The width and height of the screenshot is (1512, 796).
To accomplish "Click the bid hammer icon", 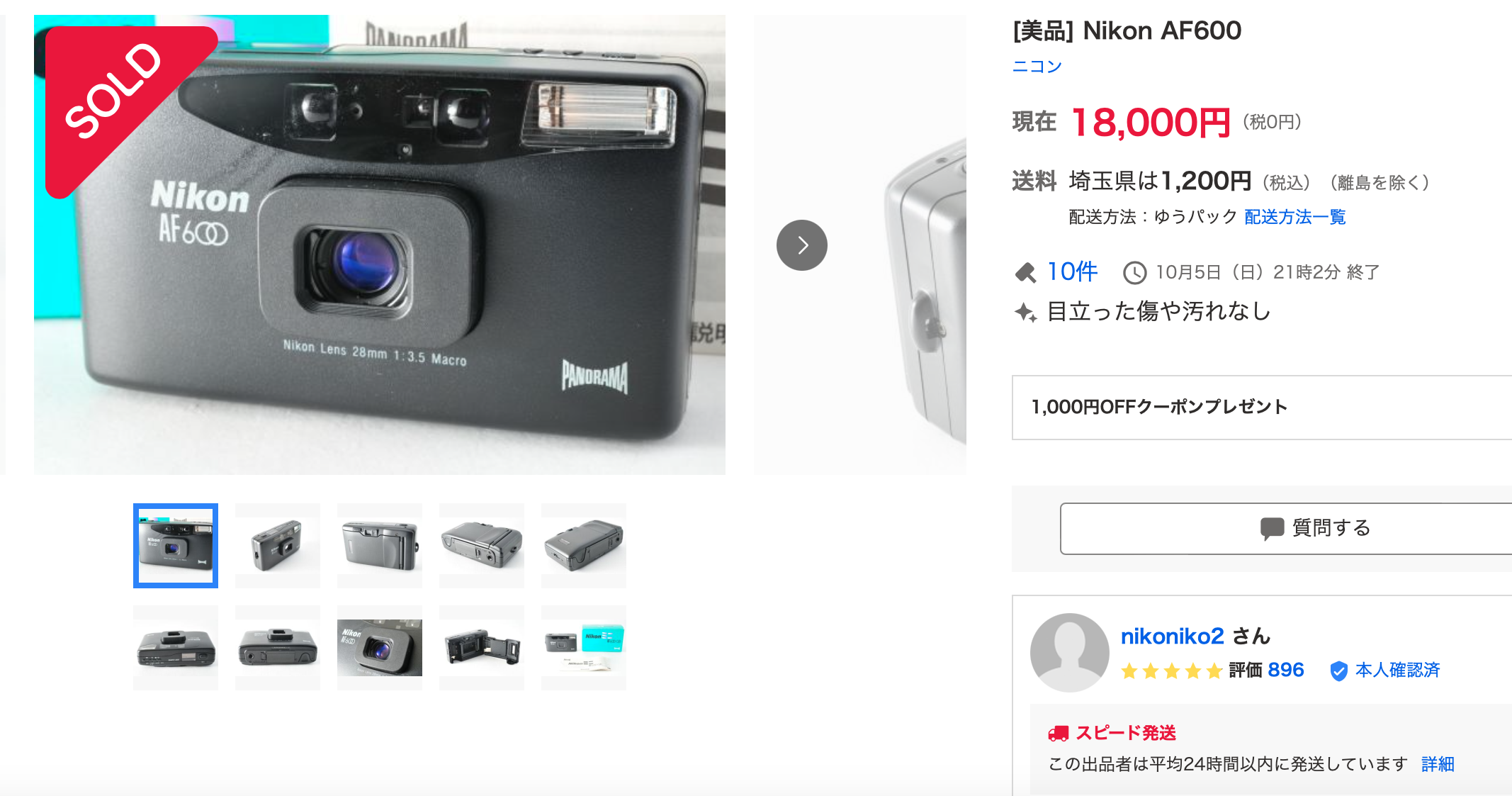I will [x=1025, y=272].
